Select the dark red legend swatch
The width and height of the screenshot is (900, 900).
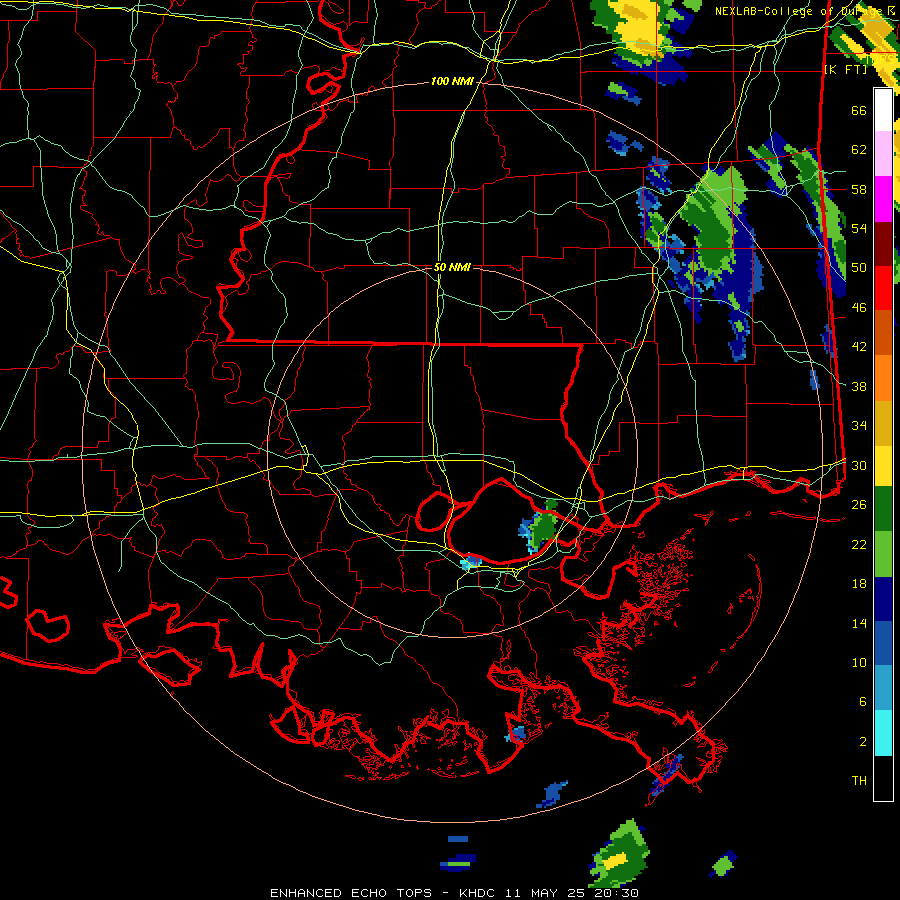[883, 244]
